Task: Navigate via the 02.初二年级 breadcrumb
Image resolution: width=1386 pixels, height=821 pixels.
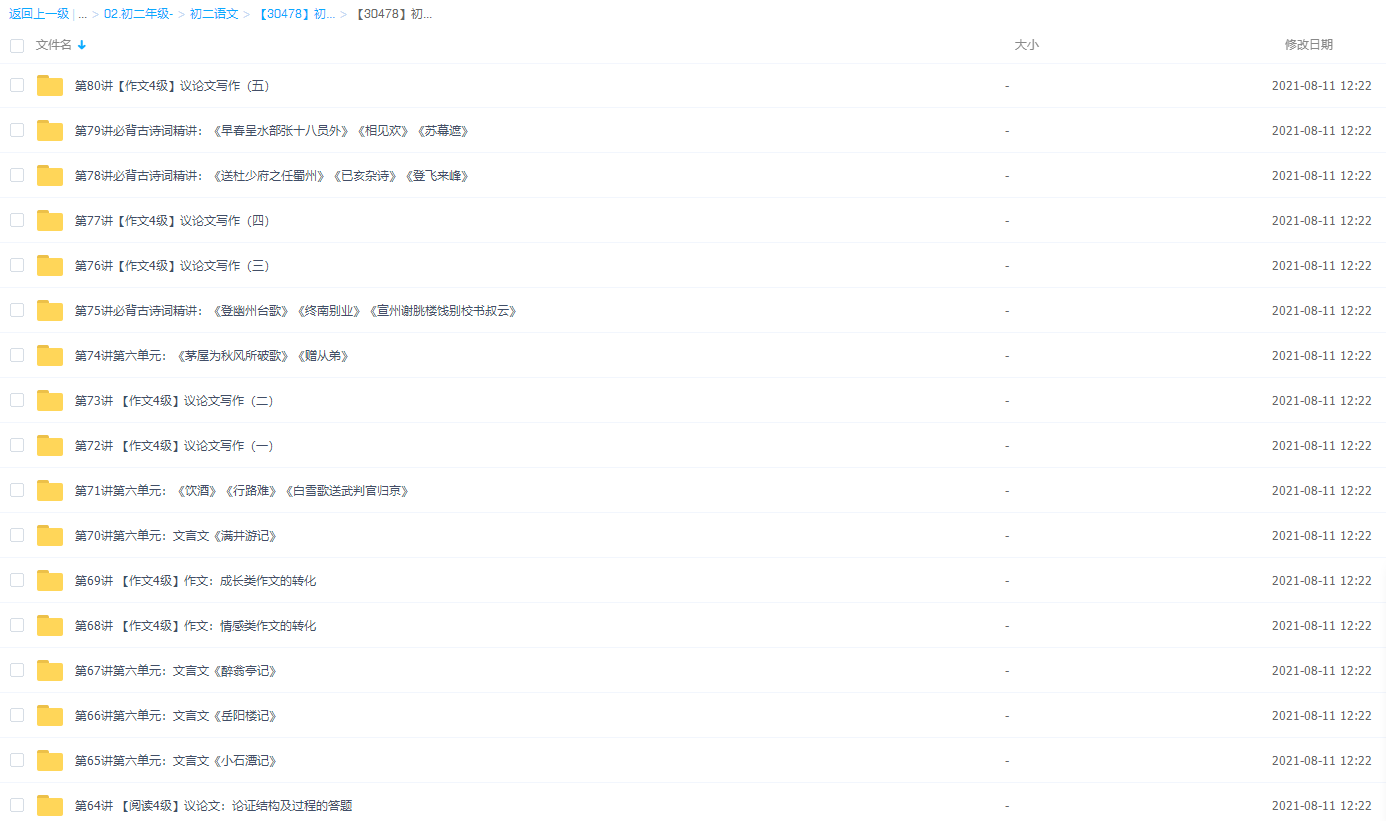Action: 138,13
